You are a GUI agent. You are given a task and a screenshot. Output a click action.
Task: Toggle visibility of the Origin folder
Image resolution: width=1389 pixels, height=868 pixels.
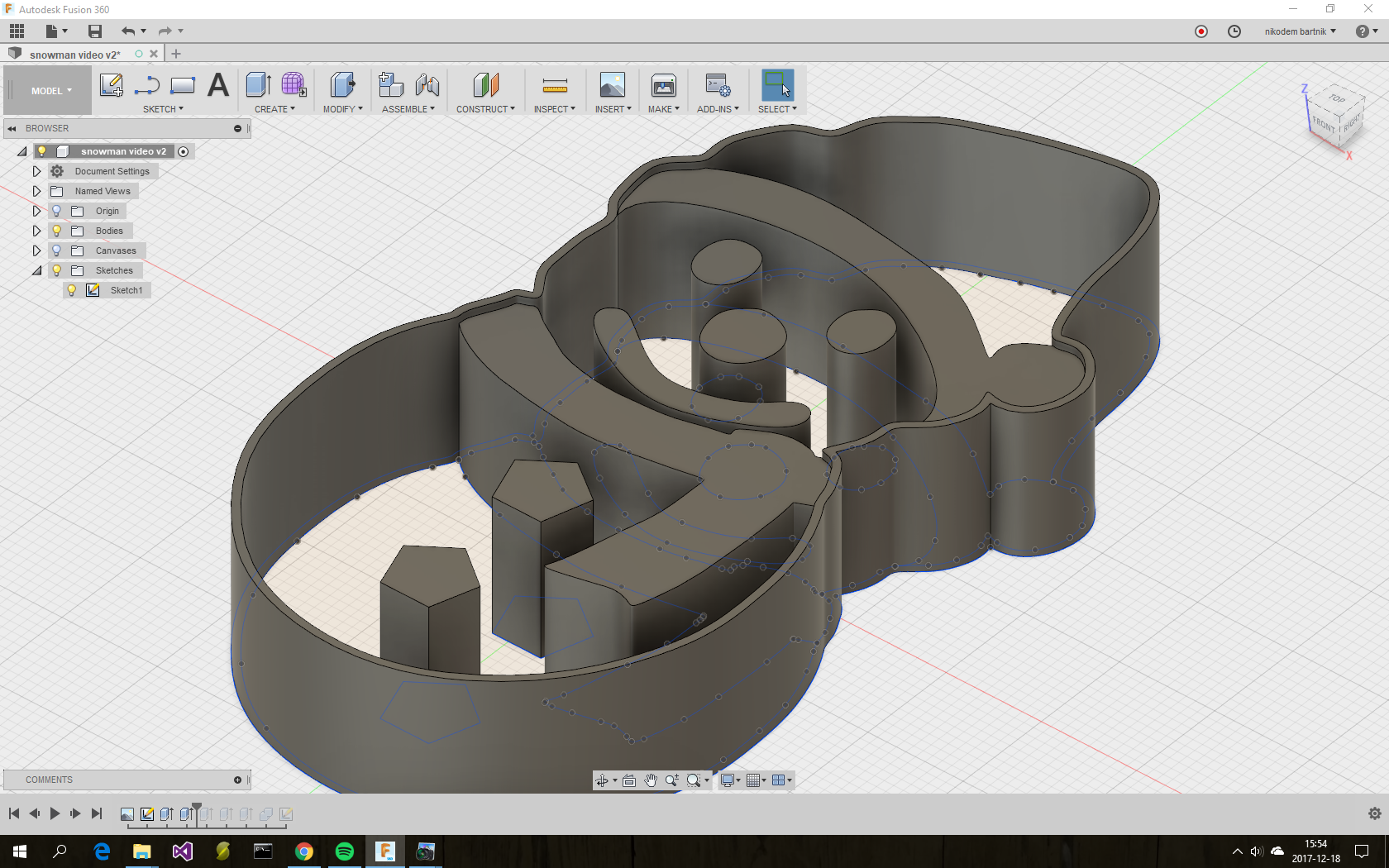(55, 211)
